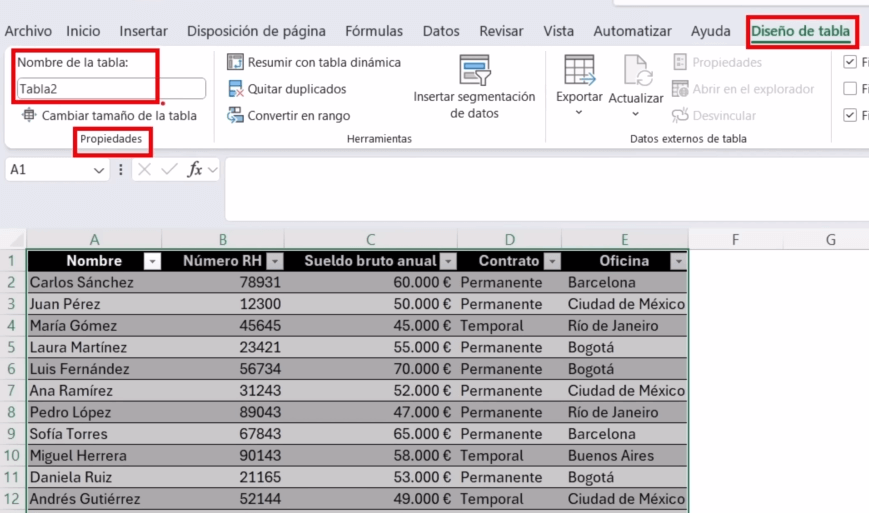Image resolution: width=869 pixels, height=513 pixels.
Task: Click the Exportar table icon
Action: coord(579,70)
